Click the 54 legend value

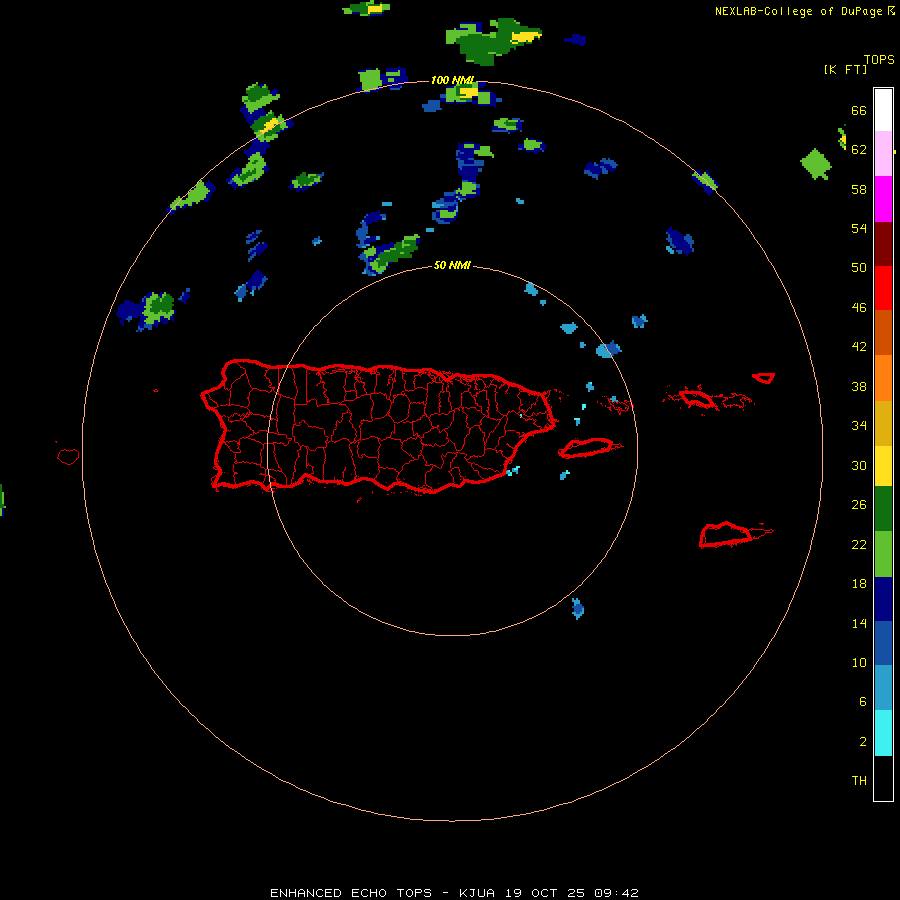click(859, 228)
